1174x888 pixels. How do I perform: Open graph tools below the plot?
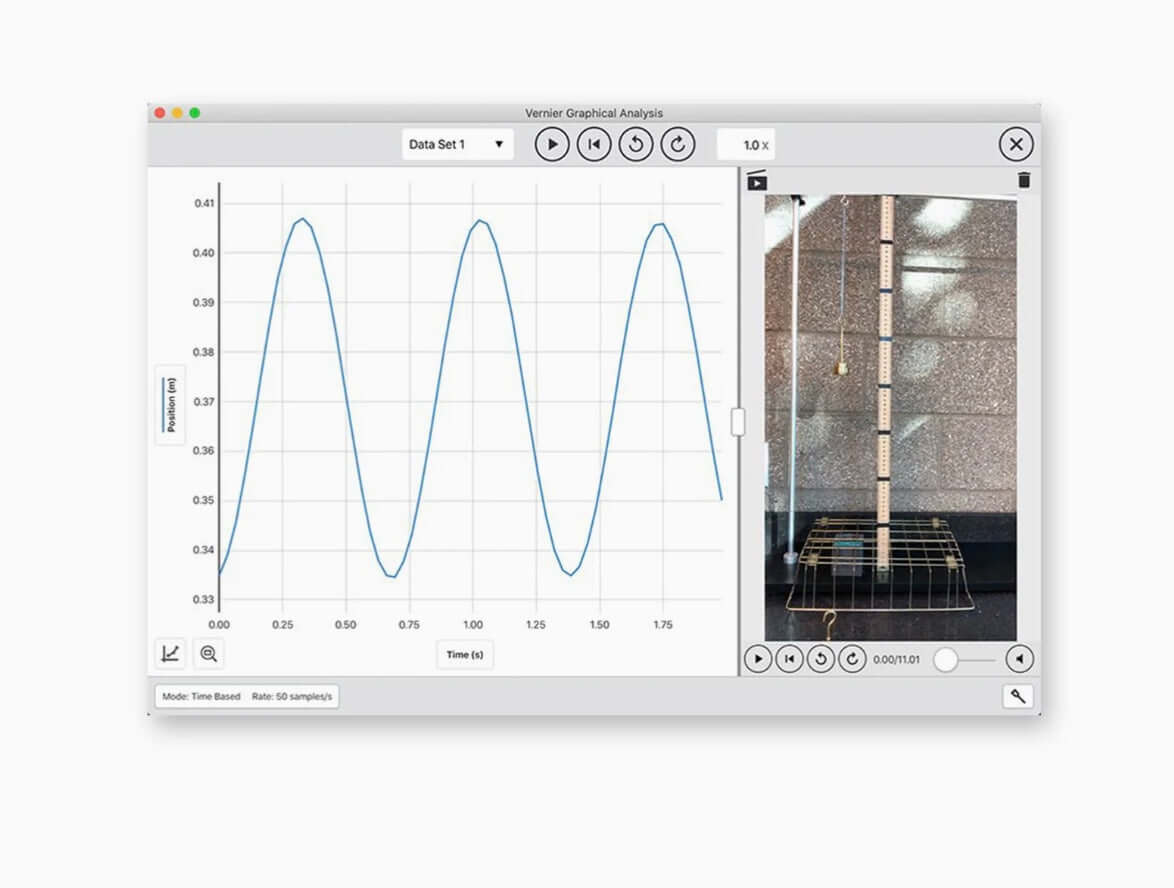click(x=170, y=654)
